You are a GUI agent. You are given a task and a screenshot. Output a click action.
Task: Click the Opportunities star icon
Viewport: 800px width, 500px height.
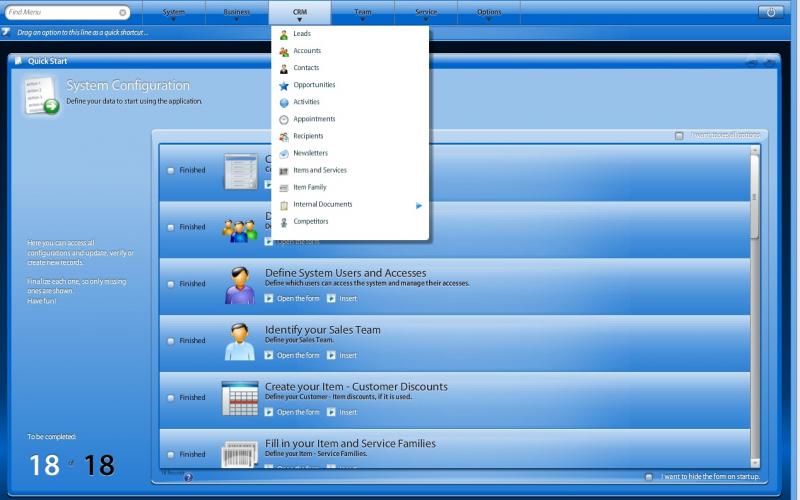click(x=284, y=85)
